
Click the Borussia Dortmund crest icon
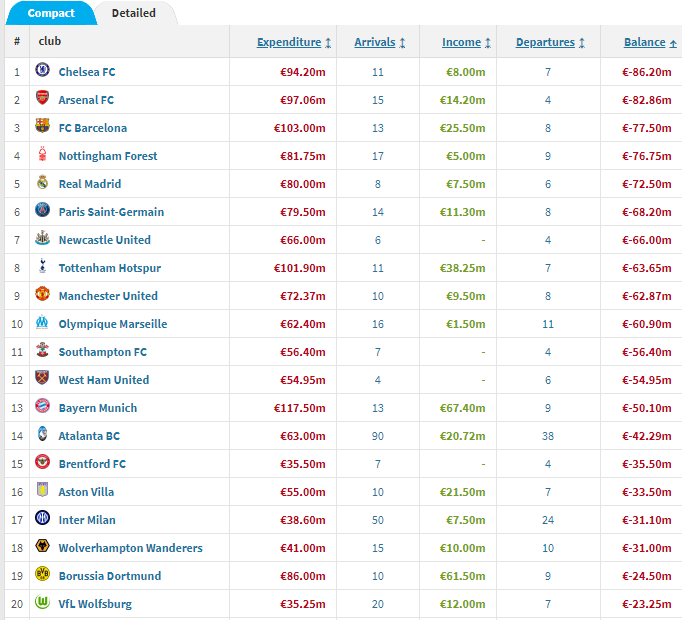42,576
